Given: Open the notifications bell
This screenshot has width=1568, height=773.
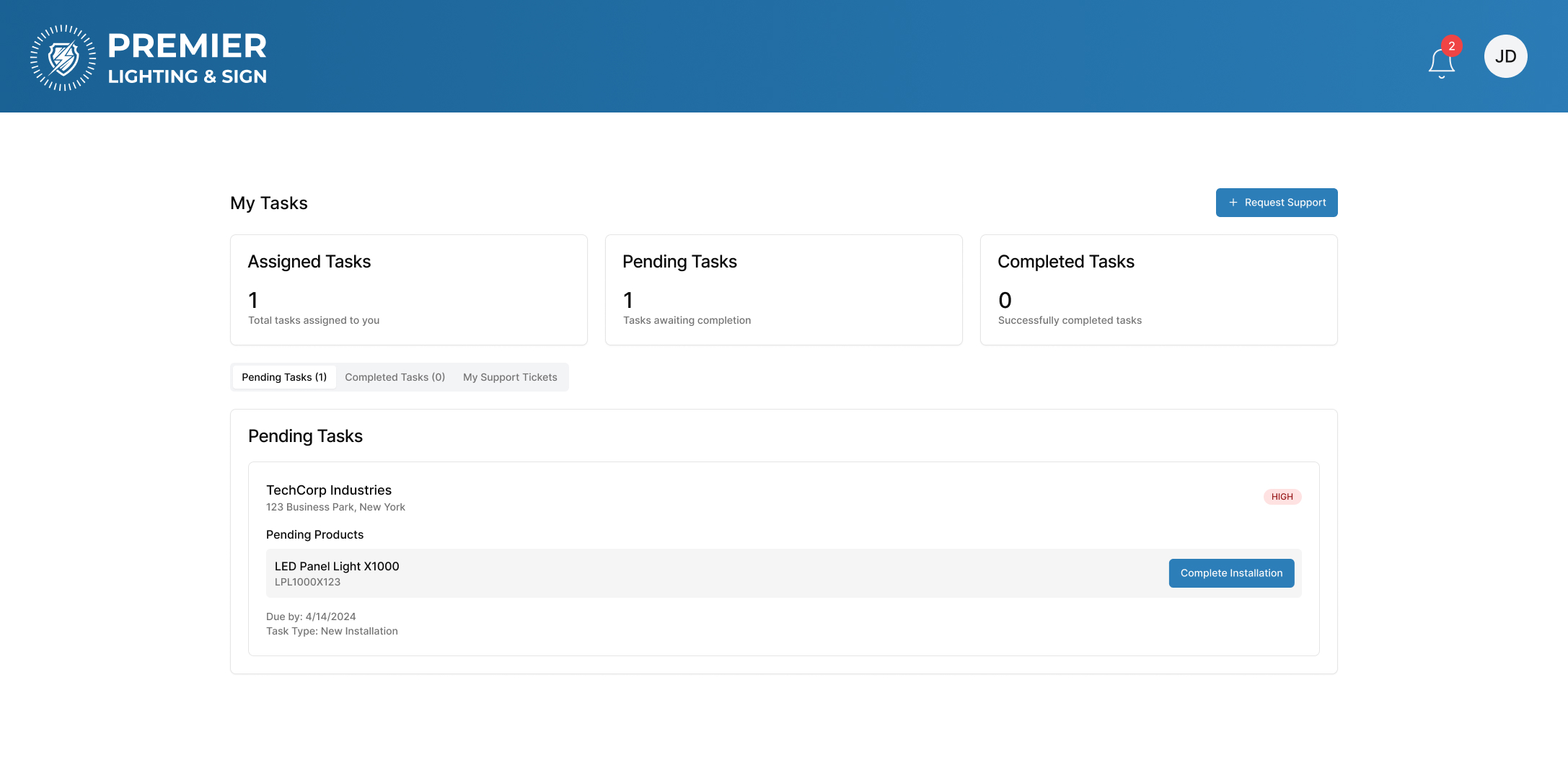Looking at the screenshot, I should click(1441, 63).
